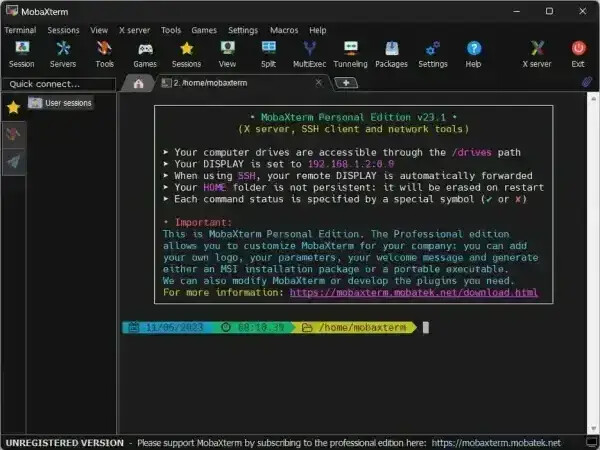Open the Settings menu in the menu bar

tap(243, 30)
